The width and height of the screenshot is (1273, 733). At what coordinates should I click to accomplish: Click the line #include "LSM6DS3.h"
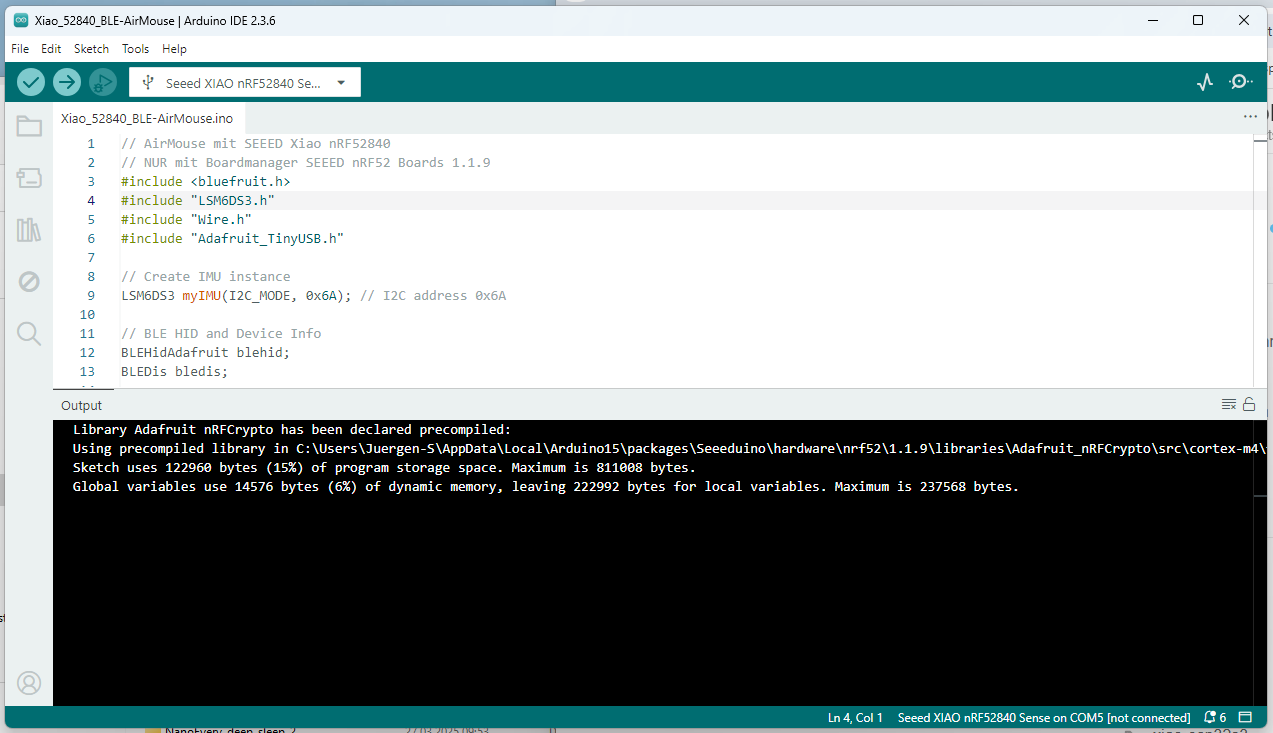198,201
